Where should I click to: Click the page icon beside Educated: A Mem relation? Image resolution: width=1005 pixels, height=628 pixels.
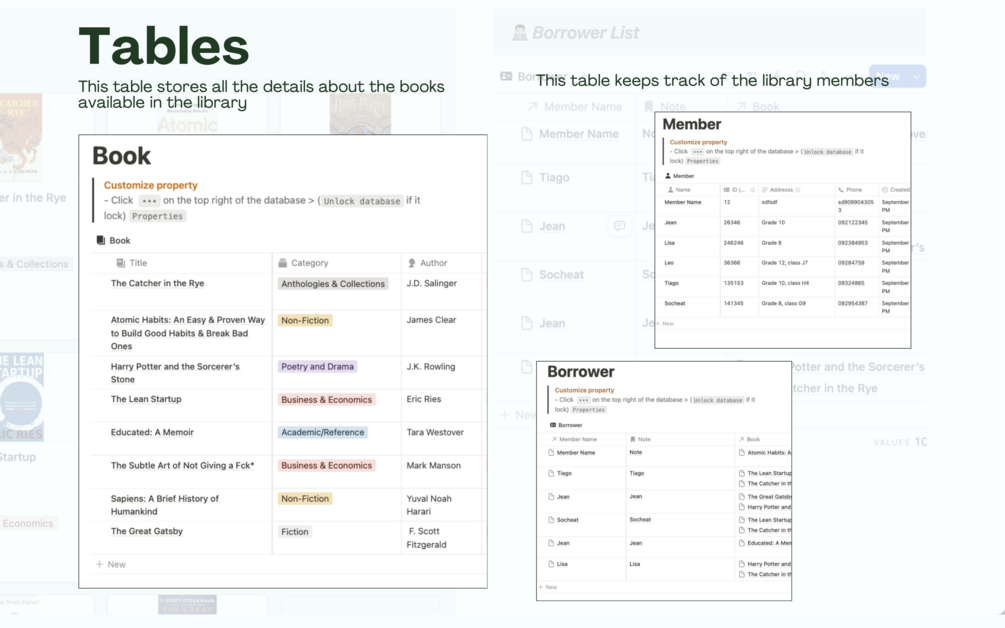click(x=742, y=543)
